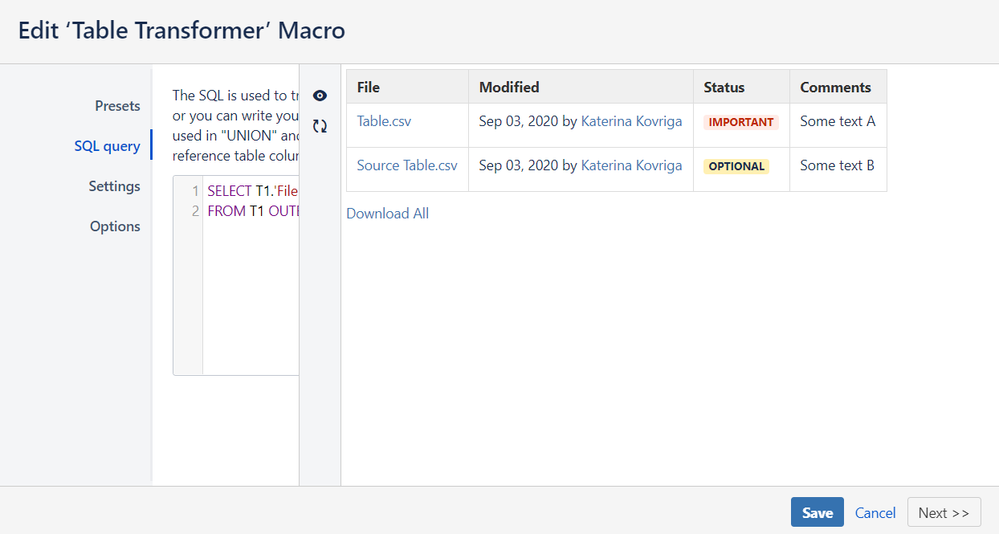Image resolution: width=999 pixels, height=534 pixels.
Task: Click the yellow OPTIONAL status badge
Action: 736,166
